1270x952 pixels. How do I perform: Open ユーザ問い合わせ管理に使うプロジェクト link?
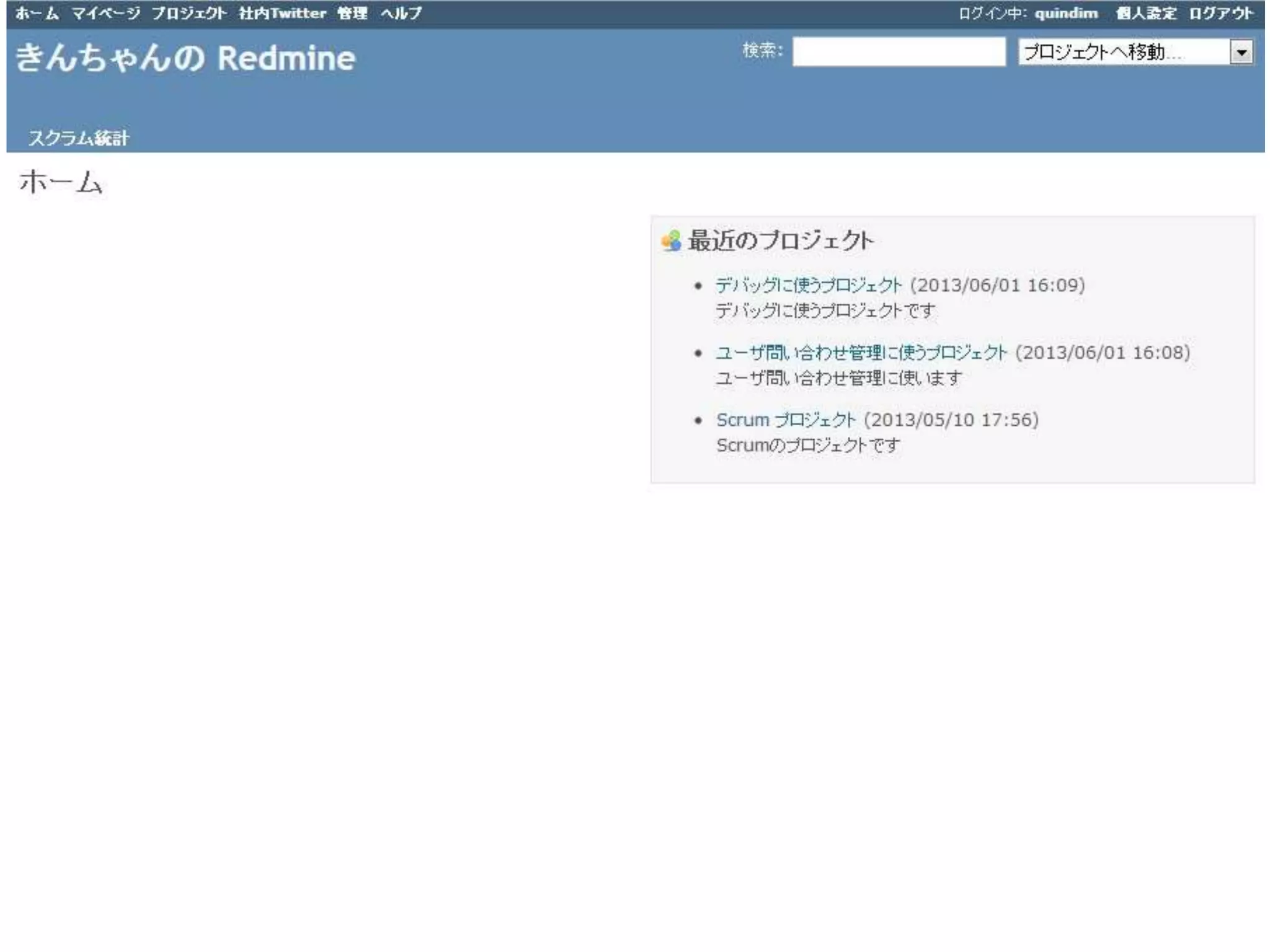tap(861, 353)
